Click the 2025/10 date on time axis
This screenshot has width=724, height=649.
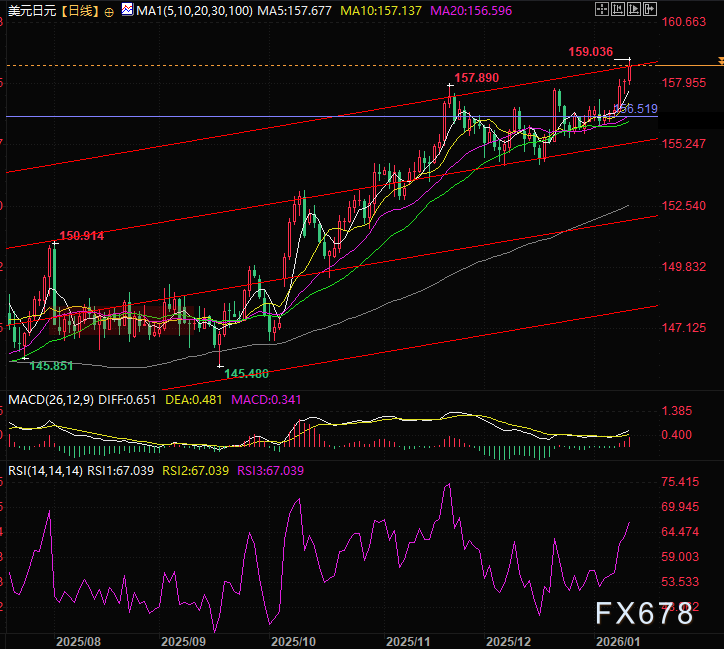coord(294,639)
